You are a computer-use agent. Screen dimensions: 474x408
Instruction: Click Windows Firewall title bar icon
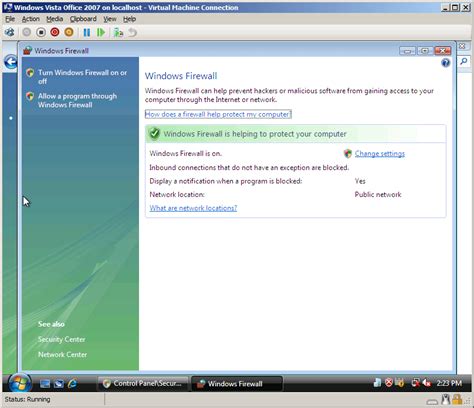click(x=28, y=51)
